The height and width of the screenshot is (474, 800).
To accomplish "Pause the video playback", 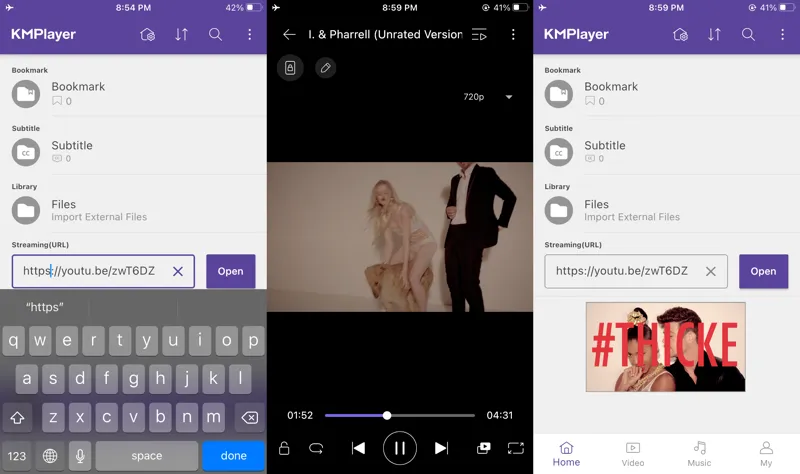I will [x=400, y=448].
